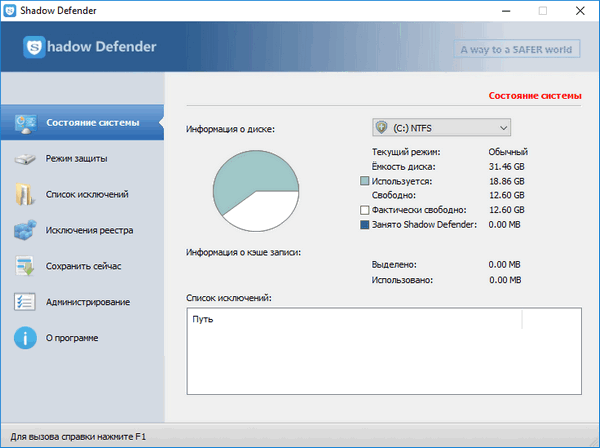Click the Save Now download icon
Viewport: 600px width, 448px height.
pyautogui.click(x=25, y=266)
